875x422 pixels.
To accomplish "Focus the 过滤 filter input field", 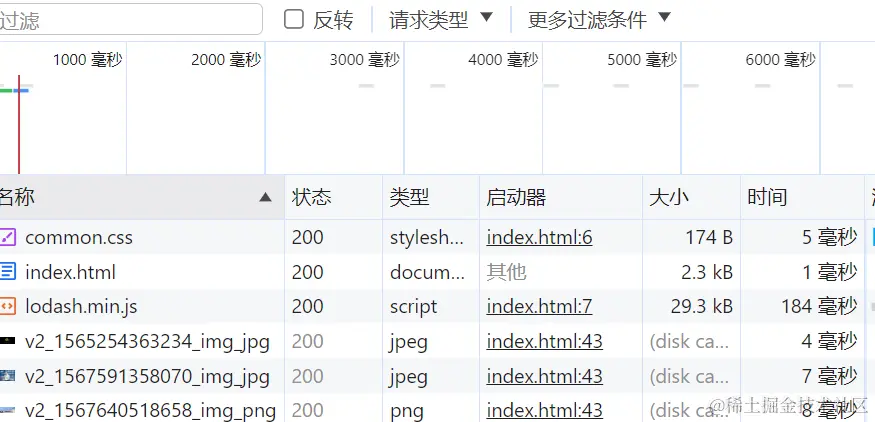I will (x=129, y=20).
